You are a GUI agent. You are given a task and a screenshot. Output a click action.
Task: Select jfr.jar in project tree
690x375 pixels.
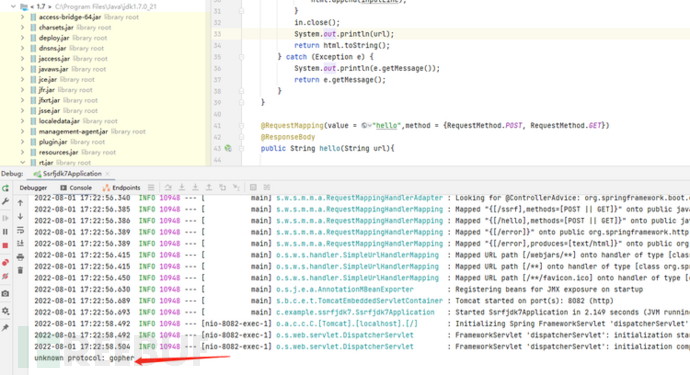46,90
